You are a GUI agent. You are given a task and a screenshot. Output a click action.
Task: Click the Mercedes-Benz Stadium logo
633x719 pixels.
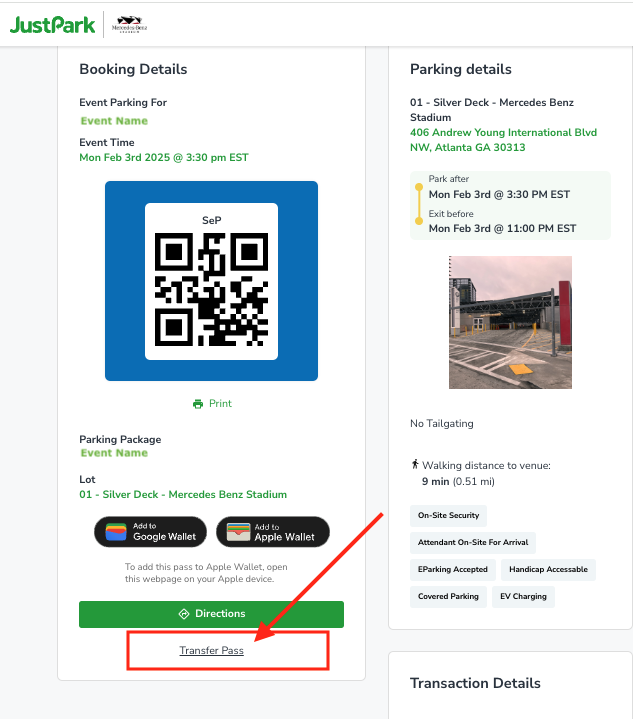[129, 25]
